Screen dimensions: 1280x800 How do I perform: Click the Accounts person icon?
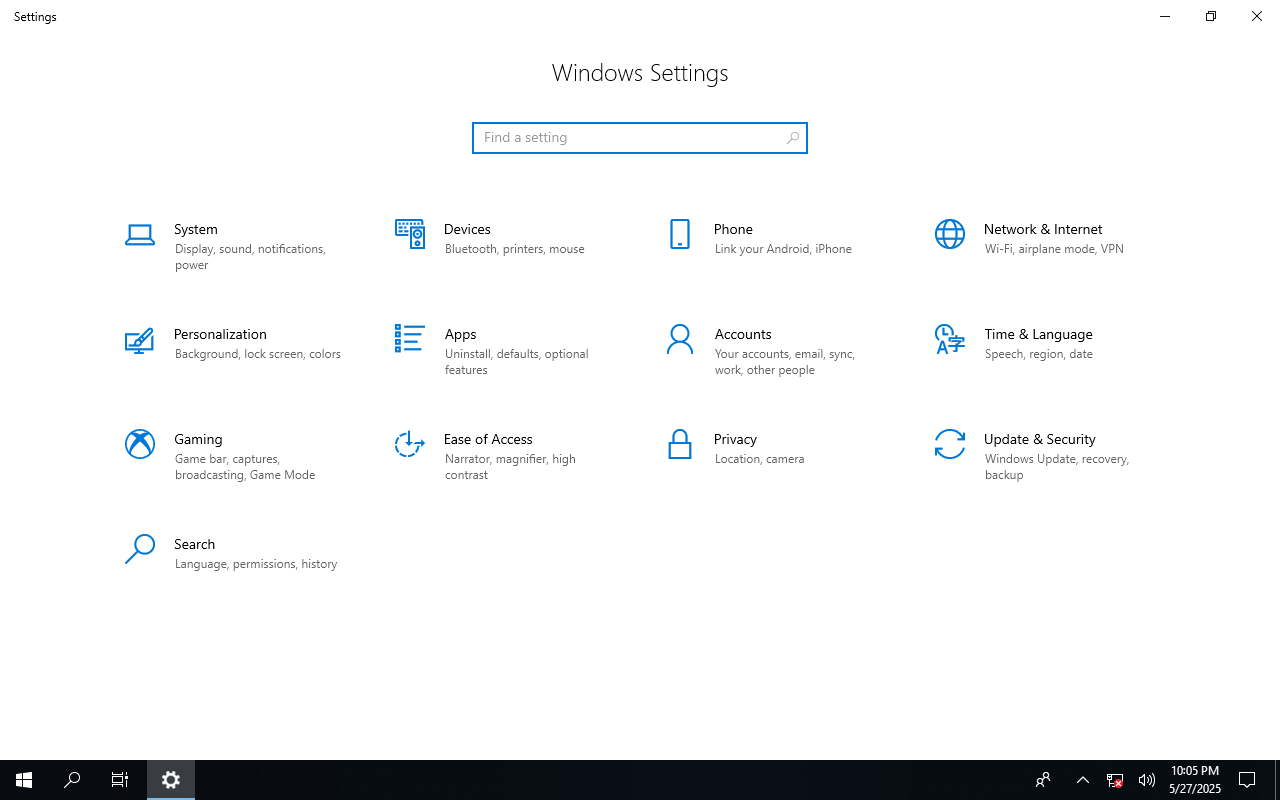coord(680,339)
